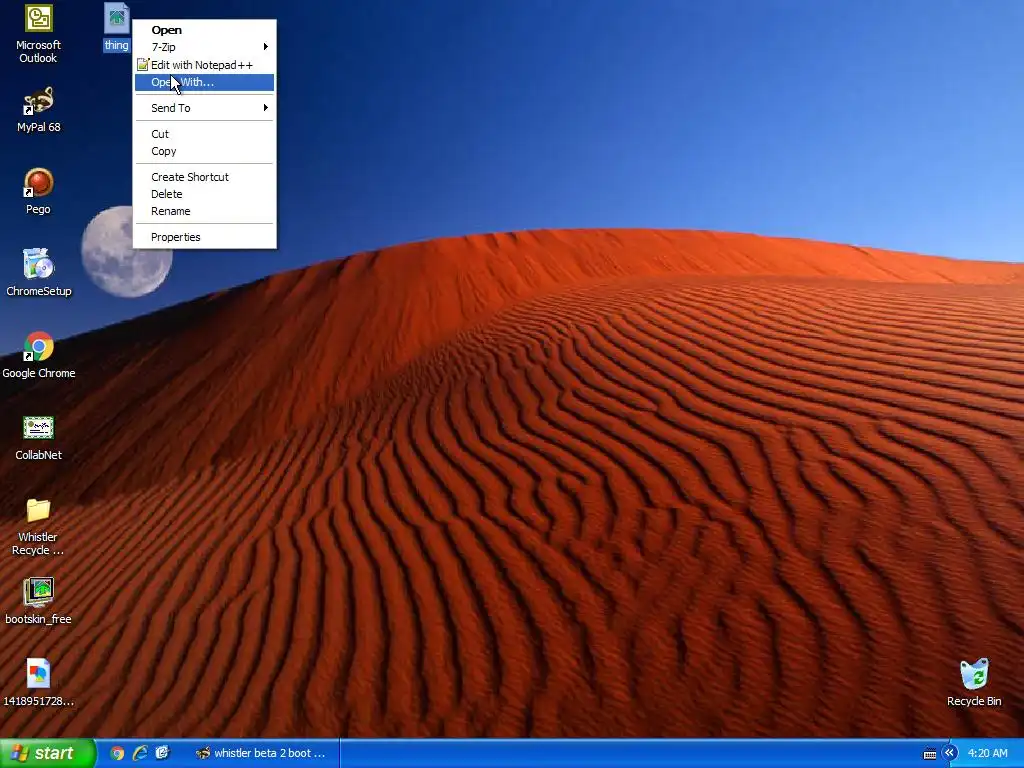Expand hidden system tray icons

pos(949,753)
